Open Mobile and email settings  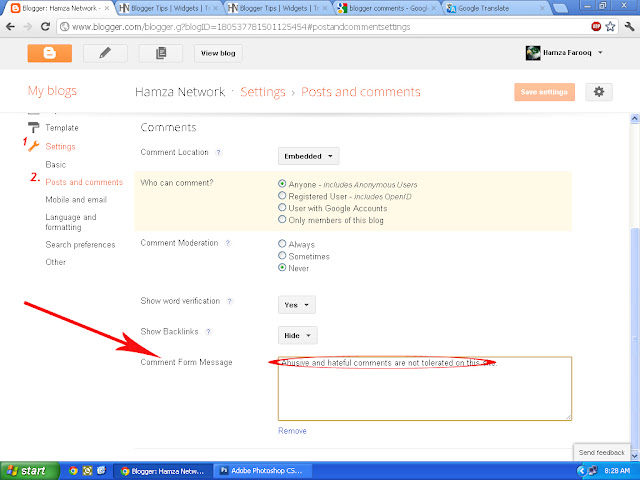(x=76, y=200)
